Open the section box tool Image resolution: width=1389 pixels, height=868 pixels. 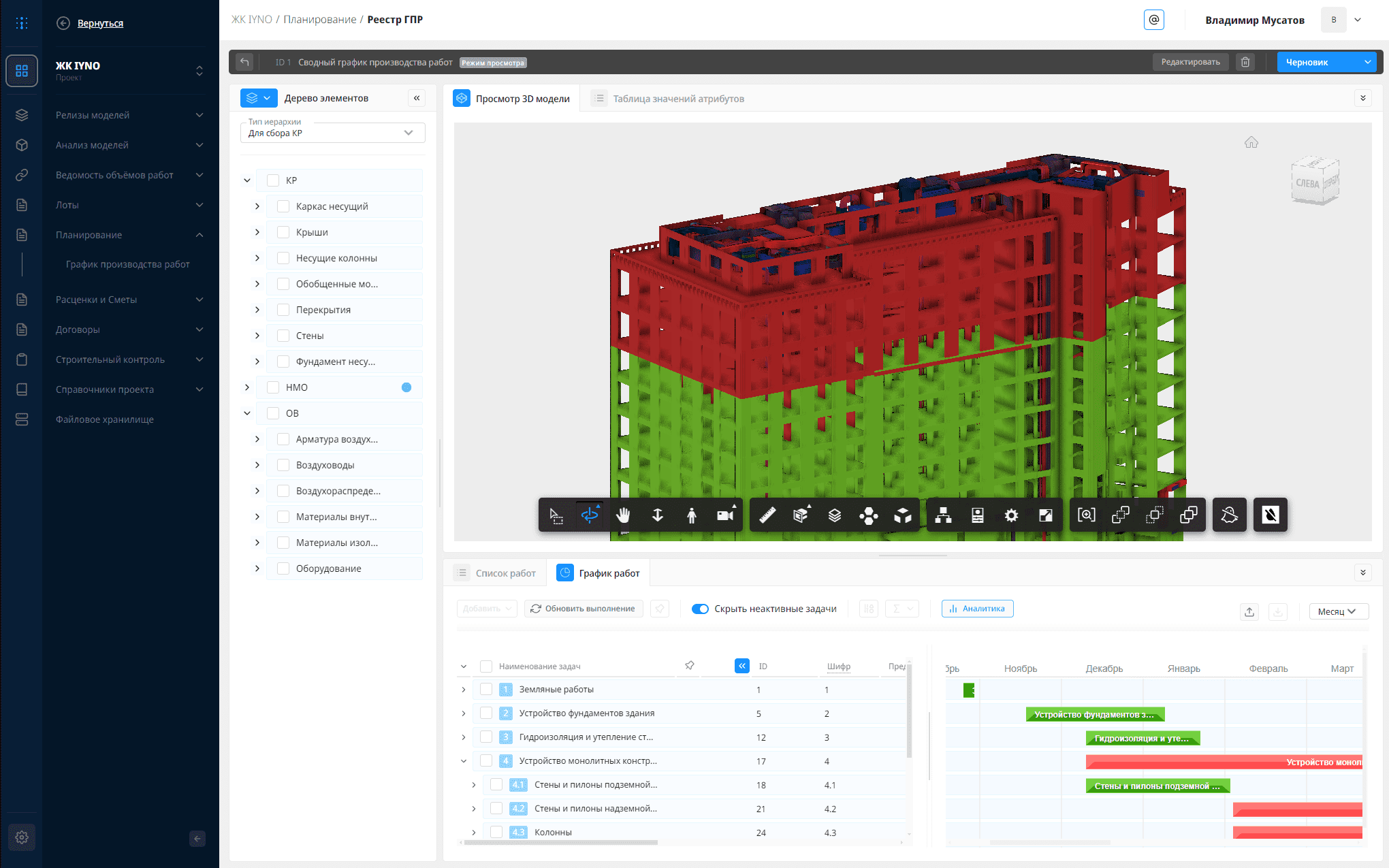click(801, 515)
